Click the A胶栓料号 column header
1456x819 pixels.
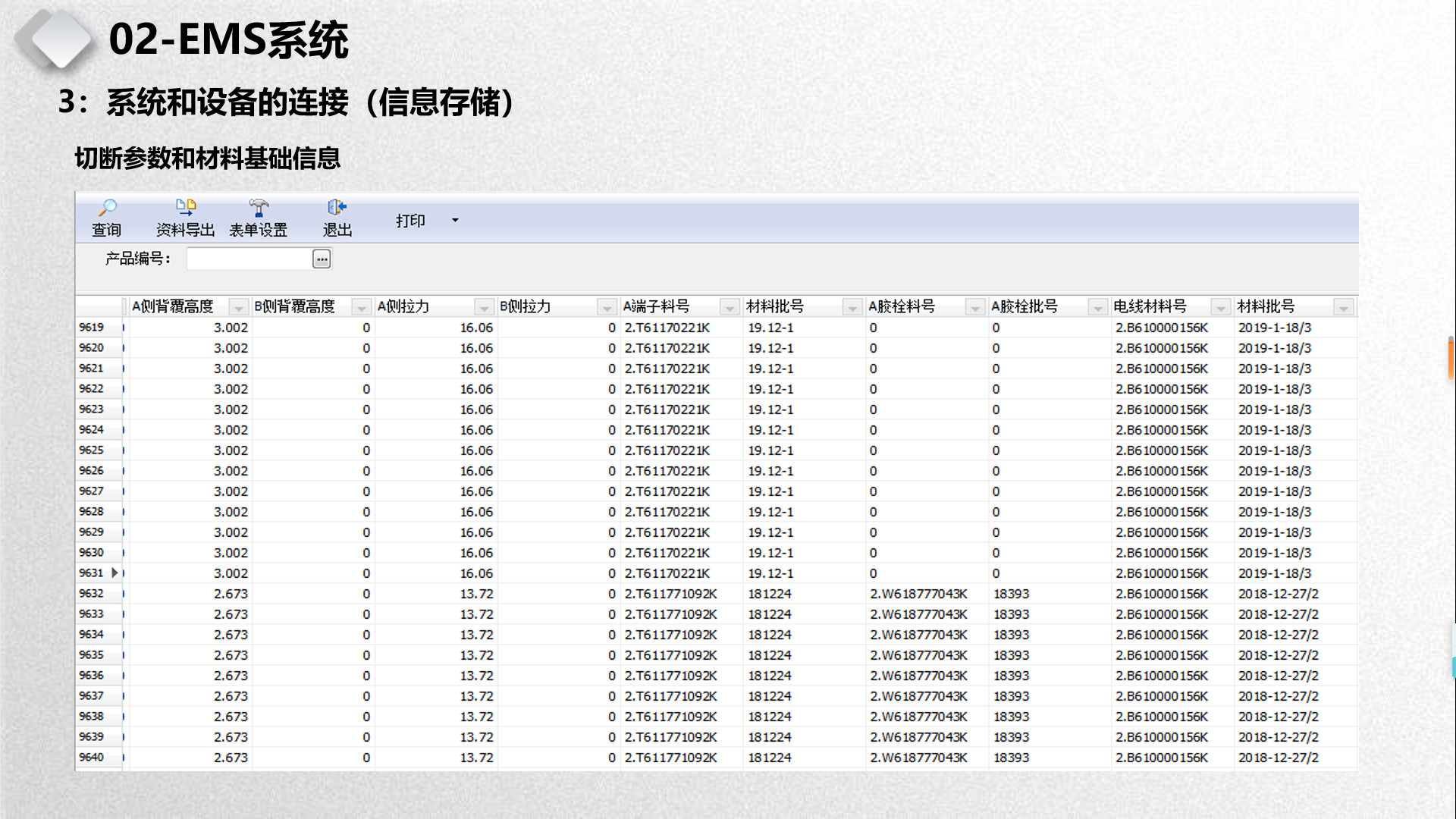point(902,306)
